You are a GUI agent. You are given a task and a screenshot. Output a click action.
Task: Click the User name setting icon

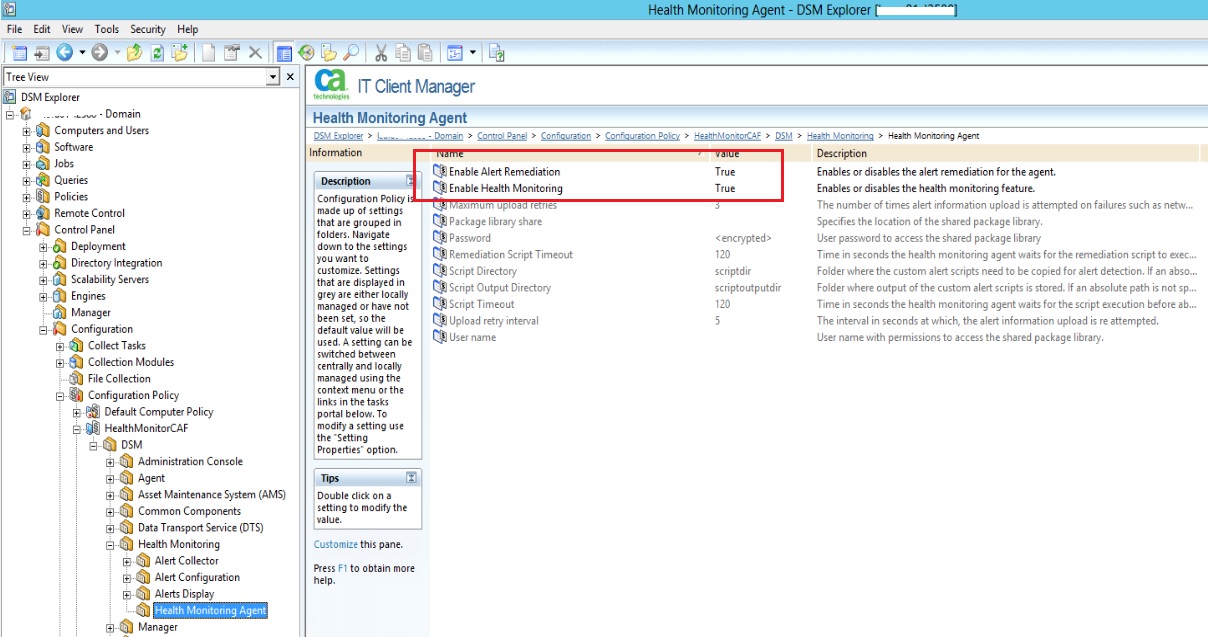click(x=440, y=337)
